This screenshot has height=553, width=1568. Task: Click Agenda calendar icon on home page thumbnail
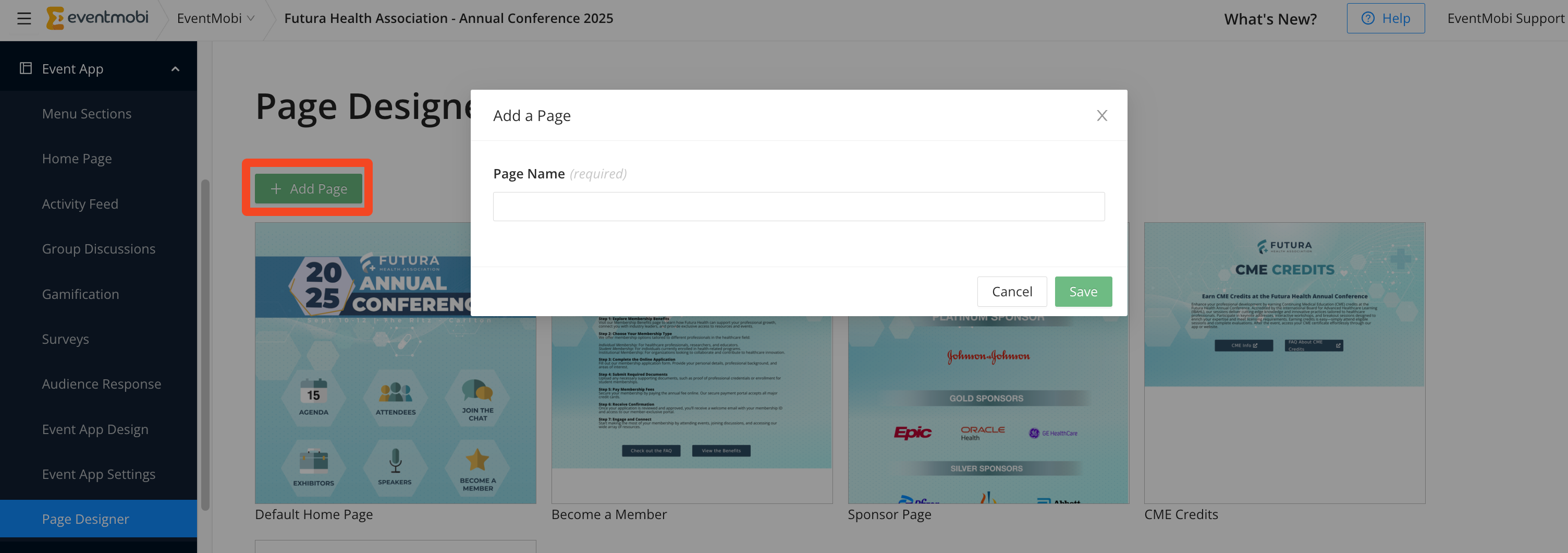point(313,392)
